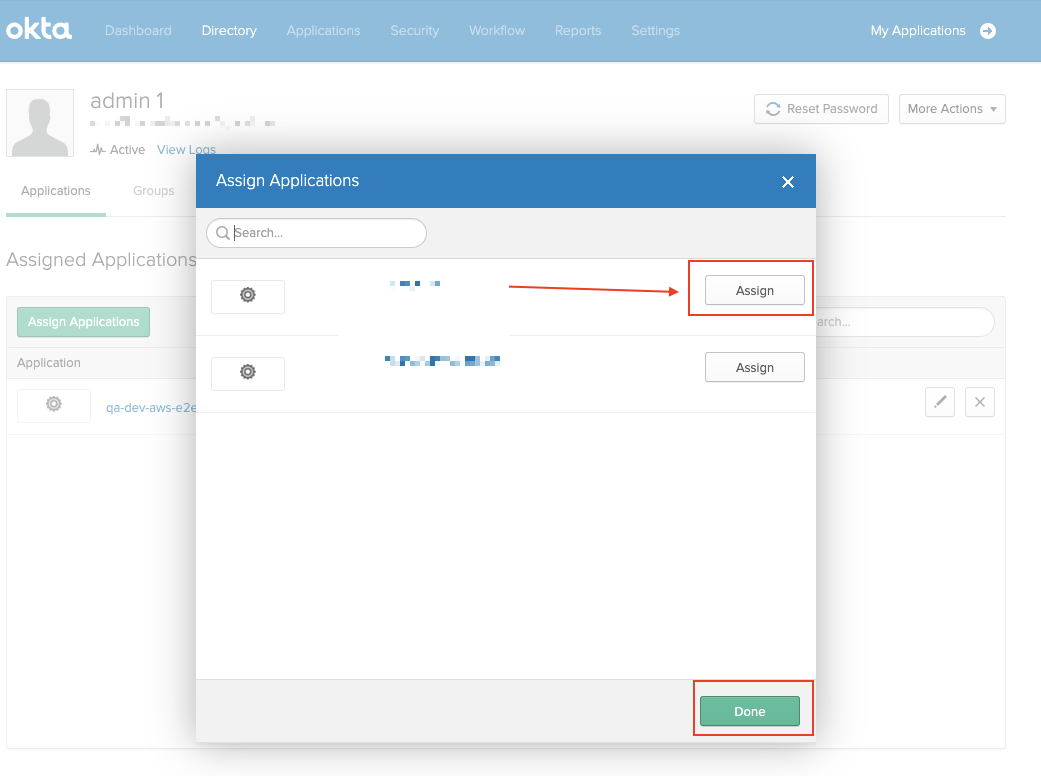Click the first app's gear icon

pyautogui.click(x=248, y=296)
